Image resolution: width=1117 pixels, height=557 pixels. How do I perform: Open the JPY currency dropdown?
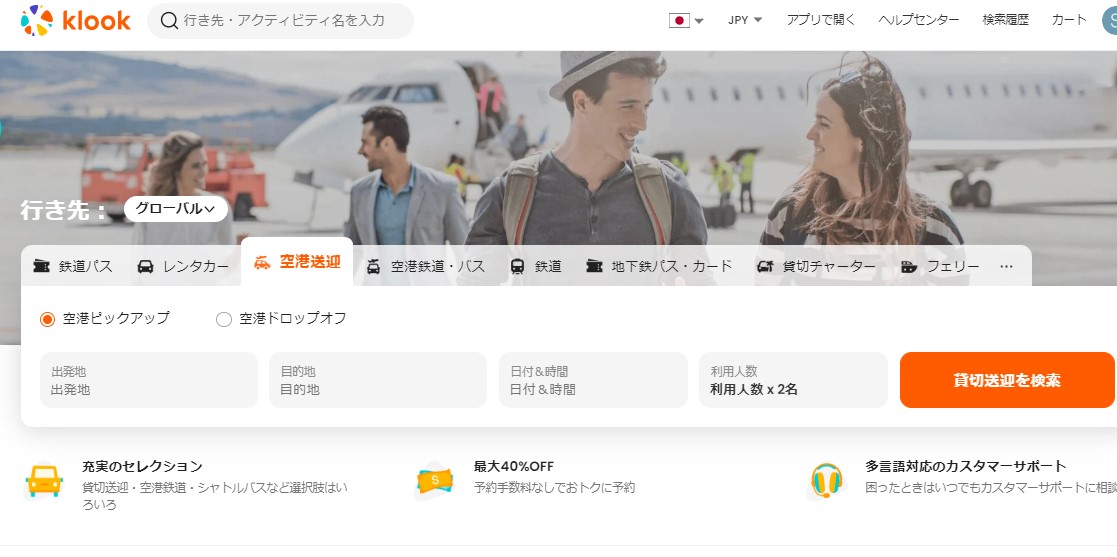click(745, 21)
